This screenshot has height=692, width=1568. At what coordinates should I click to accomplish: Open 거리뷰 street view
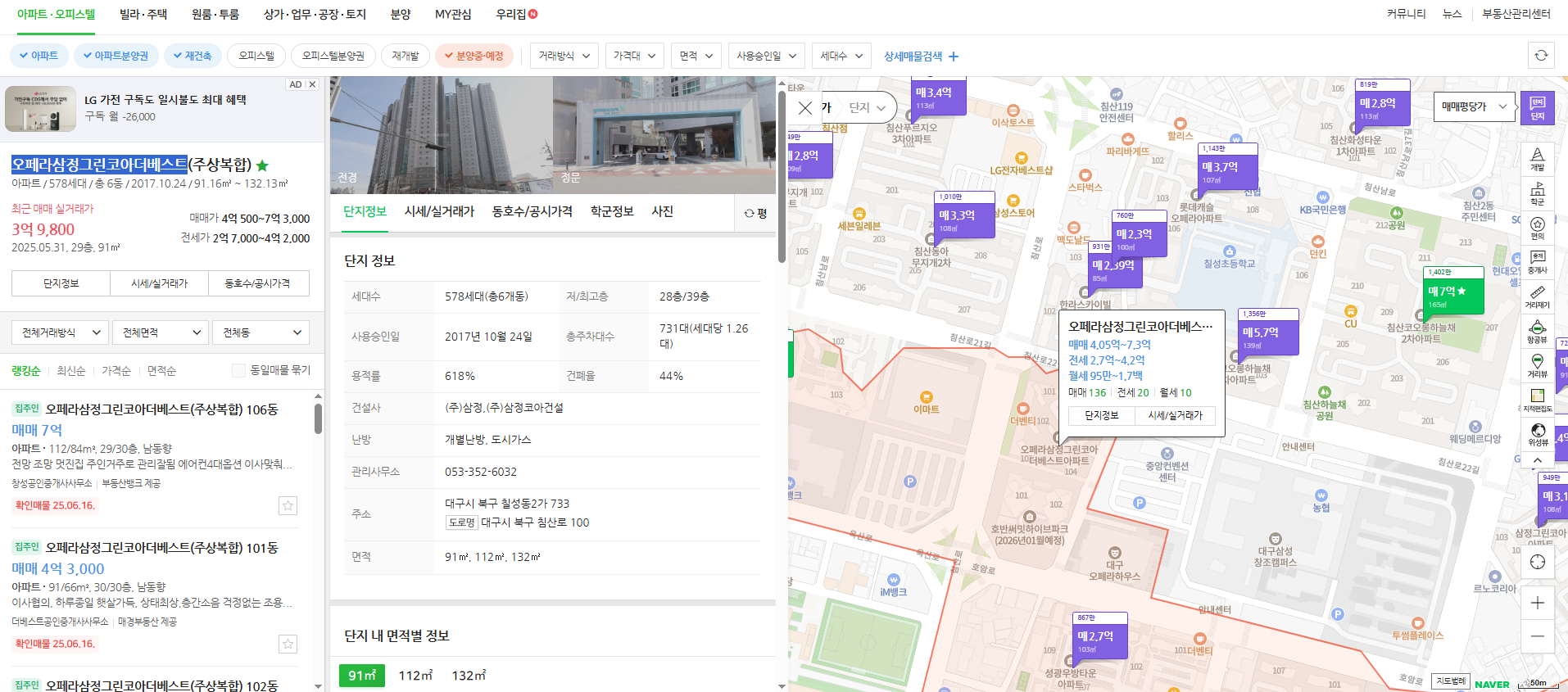coord(1537,366)
